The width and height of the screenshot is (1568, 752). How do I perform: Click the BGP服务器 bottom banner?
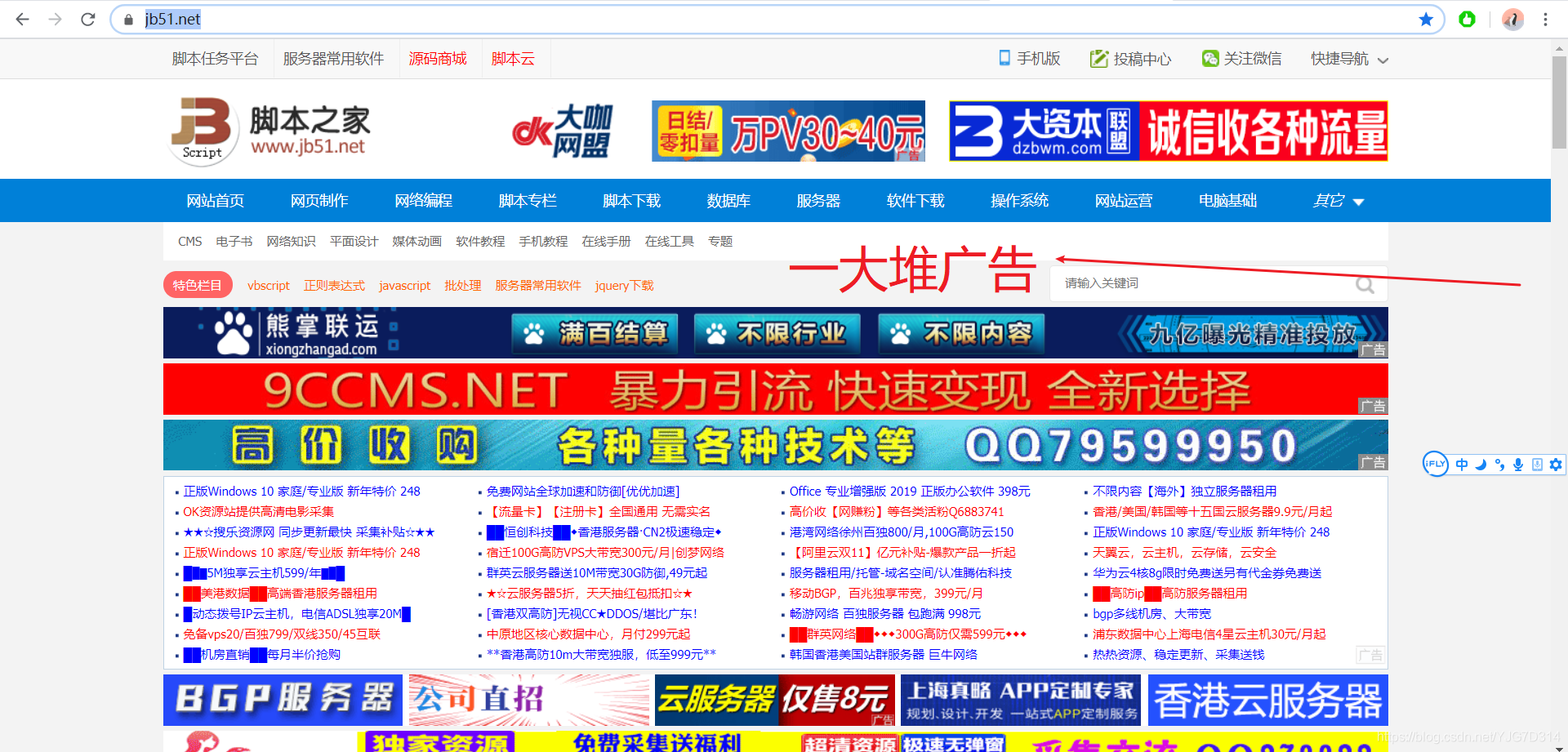click(283, 700)
